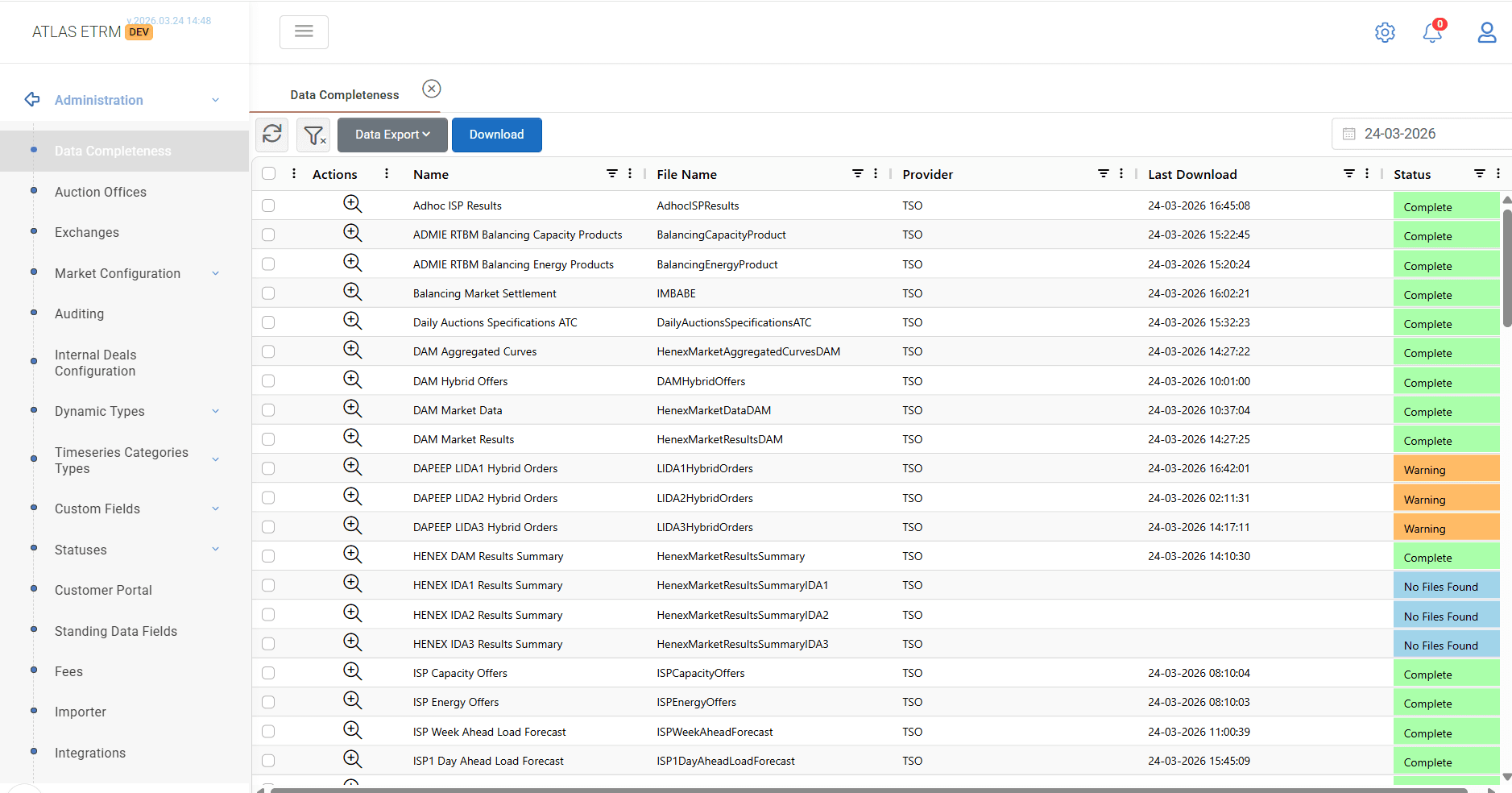Screen dimensions: 1512x793
Task: Open Auditing in the sidebar
Action: click(x=79, y=313)
